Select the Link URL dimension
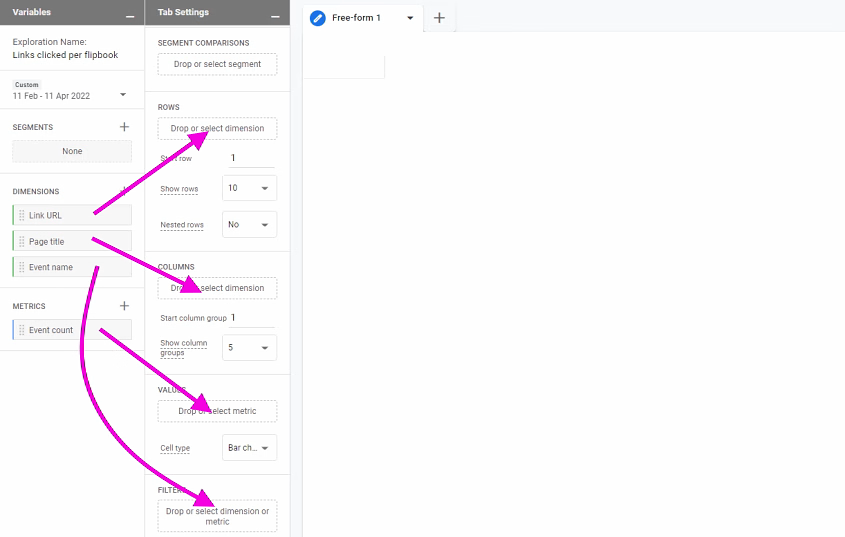The height and width of the screenshot is (537, 845). [x=72, y=215]
